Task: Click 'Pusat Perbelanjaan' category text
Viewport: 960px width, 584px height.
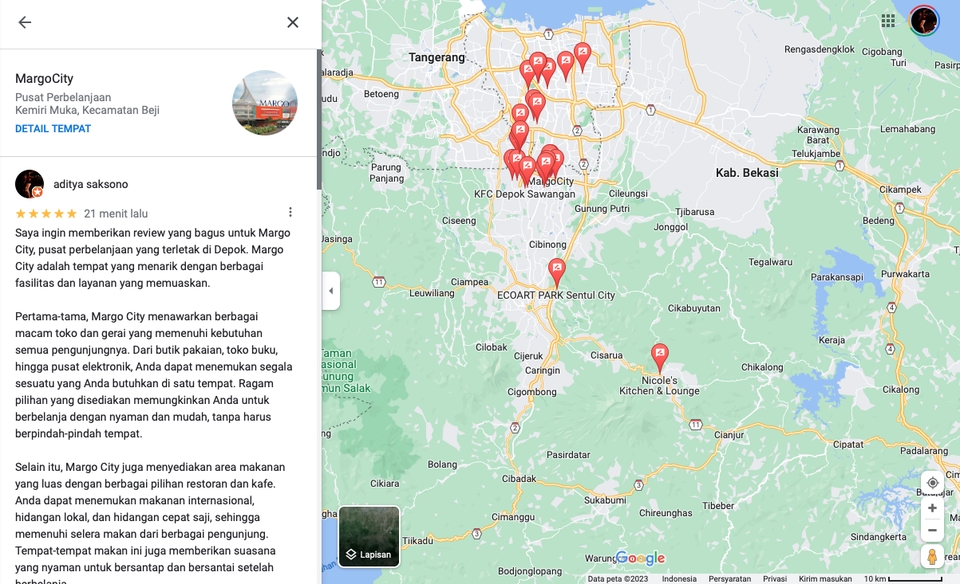Action: pos(63,97)
